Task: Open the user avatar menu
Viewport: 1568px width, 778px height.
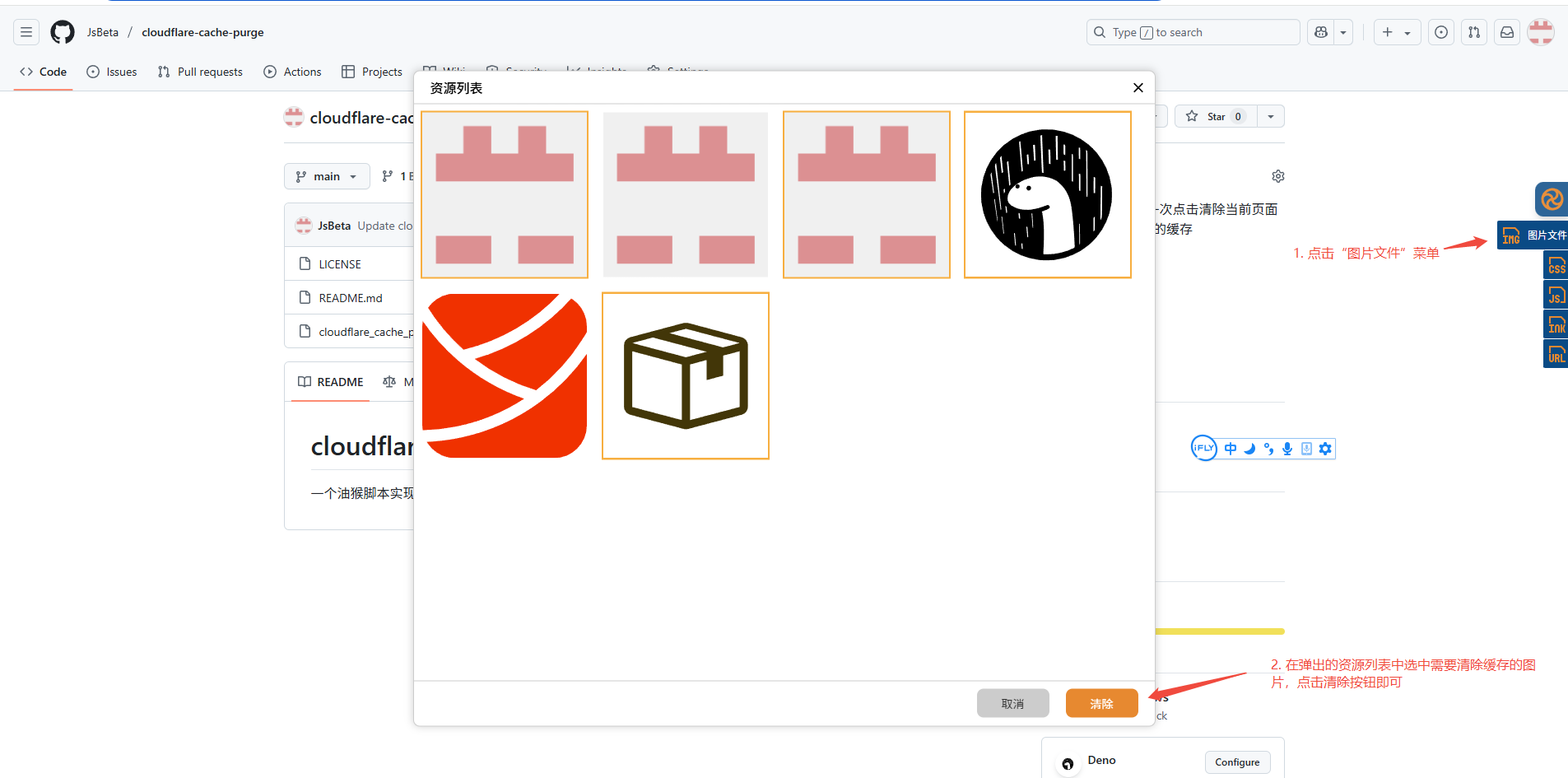Action: (1541, 32)
